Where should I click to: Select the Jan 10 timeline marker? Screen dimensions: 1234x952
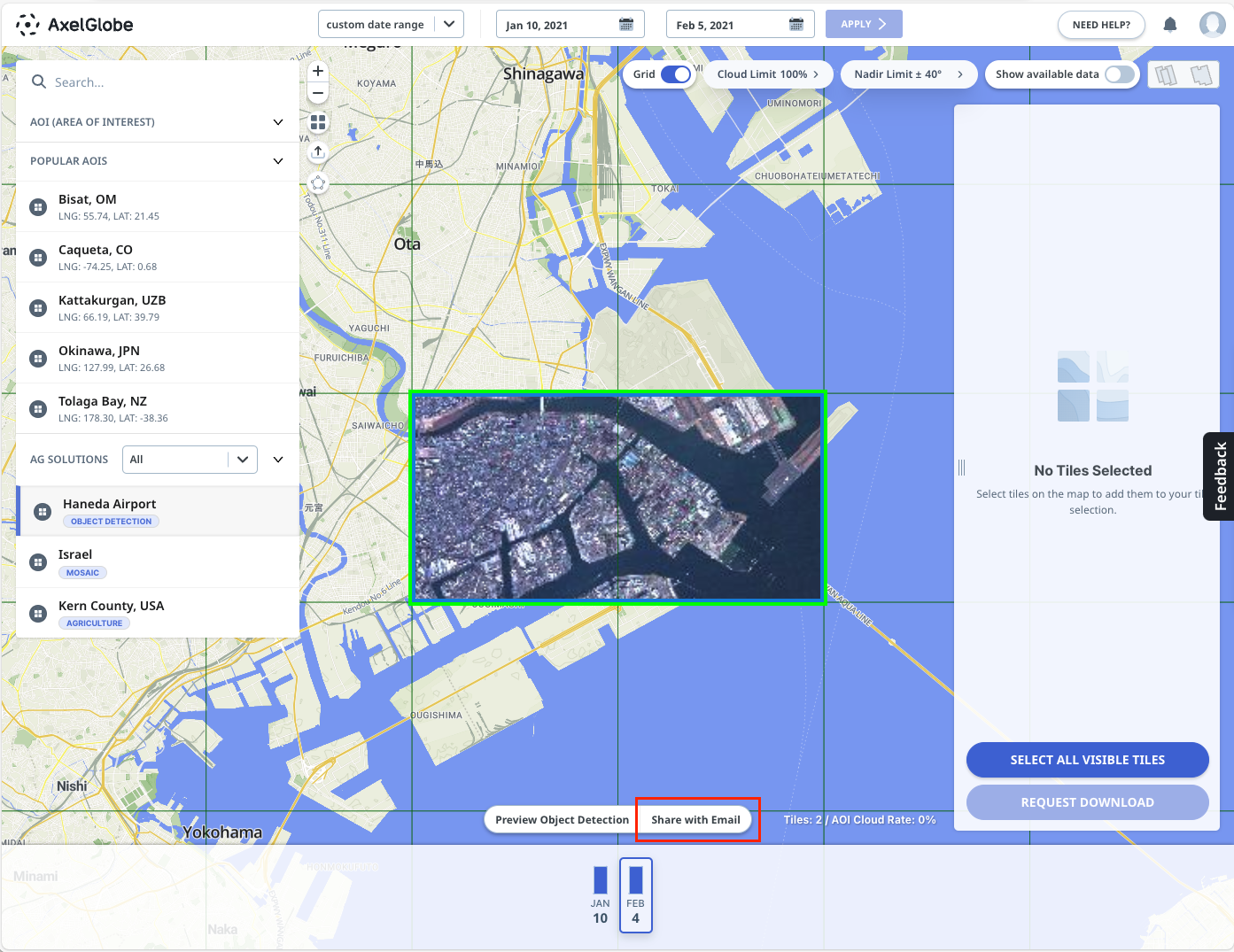click(601, 894)
